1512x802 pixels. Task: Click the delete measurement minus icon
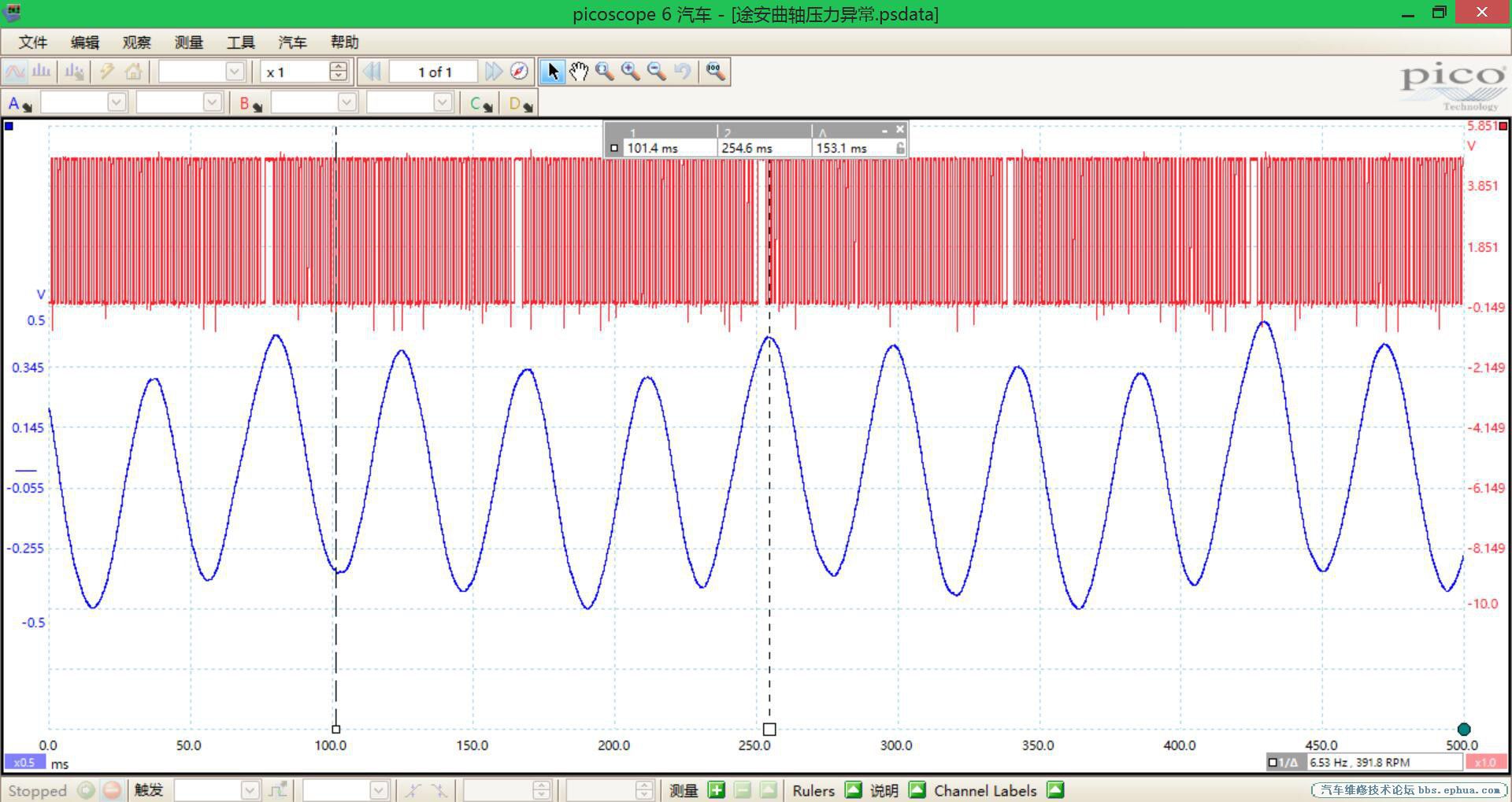(x=743, y=790)
